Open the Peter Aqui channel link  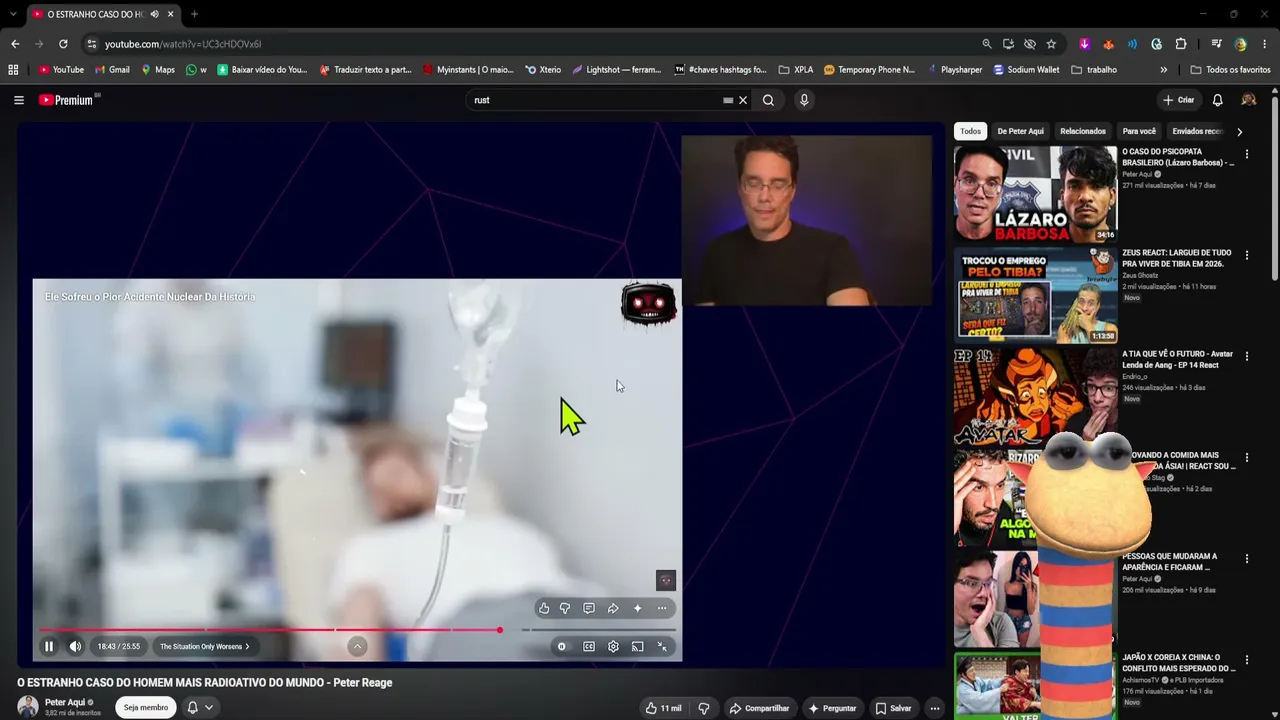click(x=65, y=702)
